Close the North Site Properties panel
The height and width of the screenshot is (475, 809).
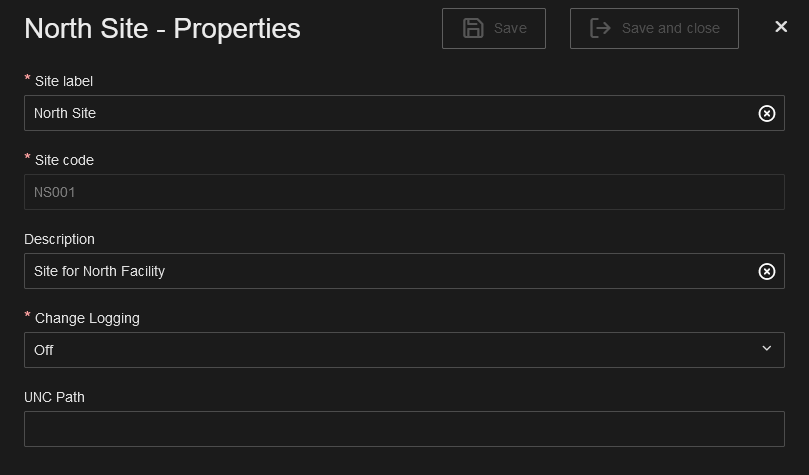pos(781,27)
